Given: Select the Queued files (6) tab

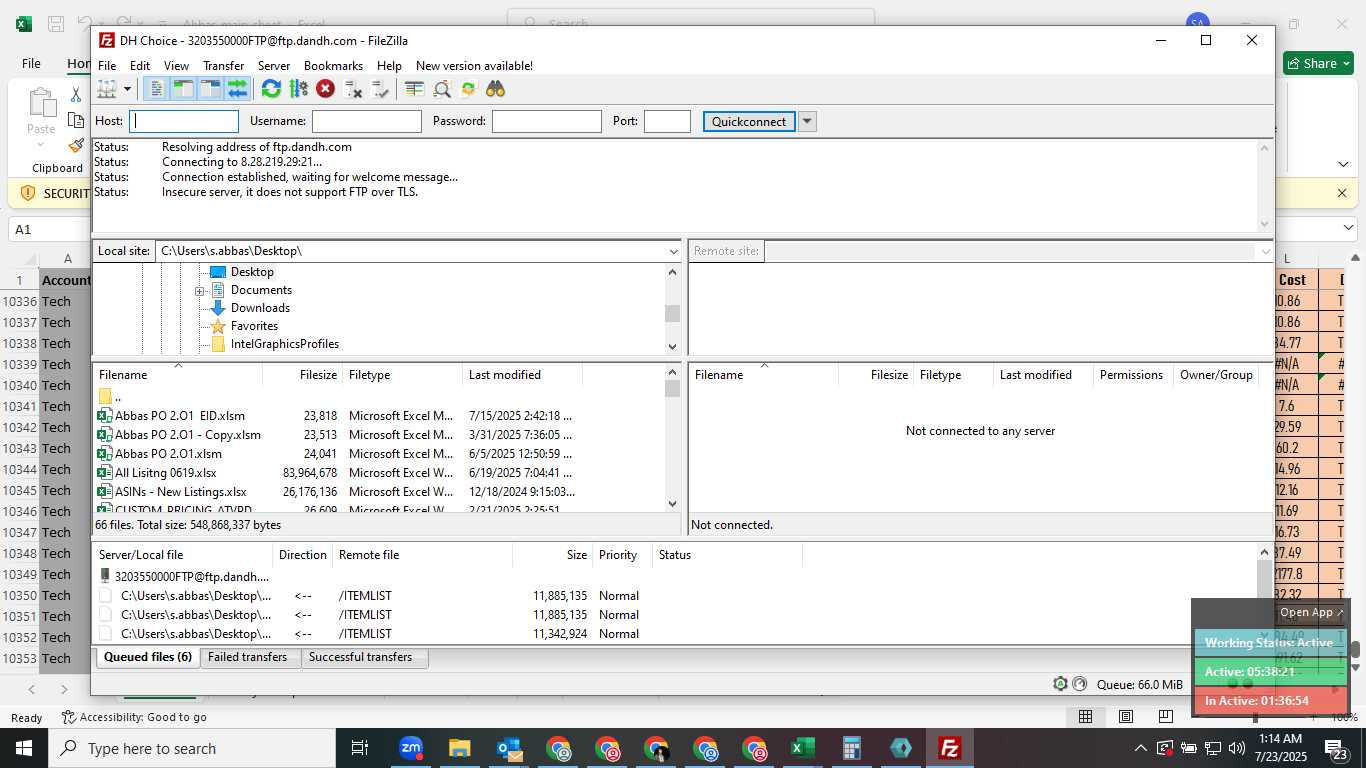Looking at the screenshot, I should (x=147, y=657).
